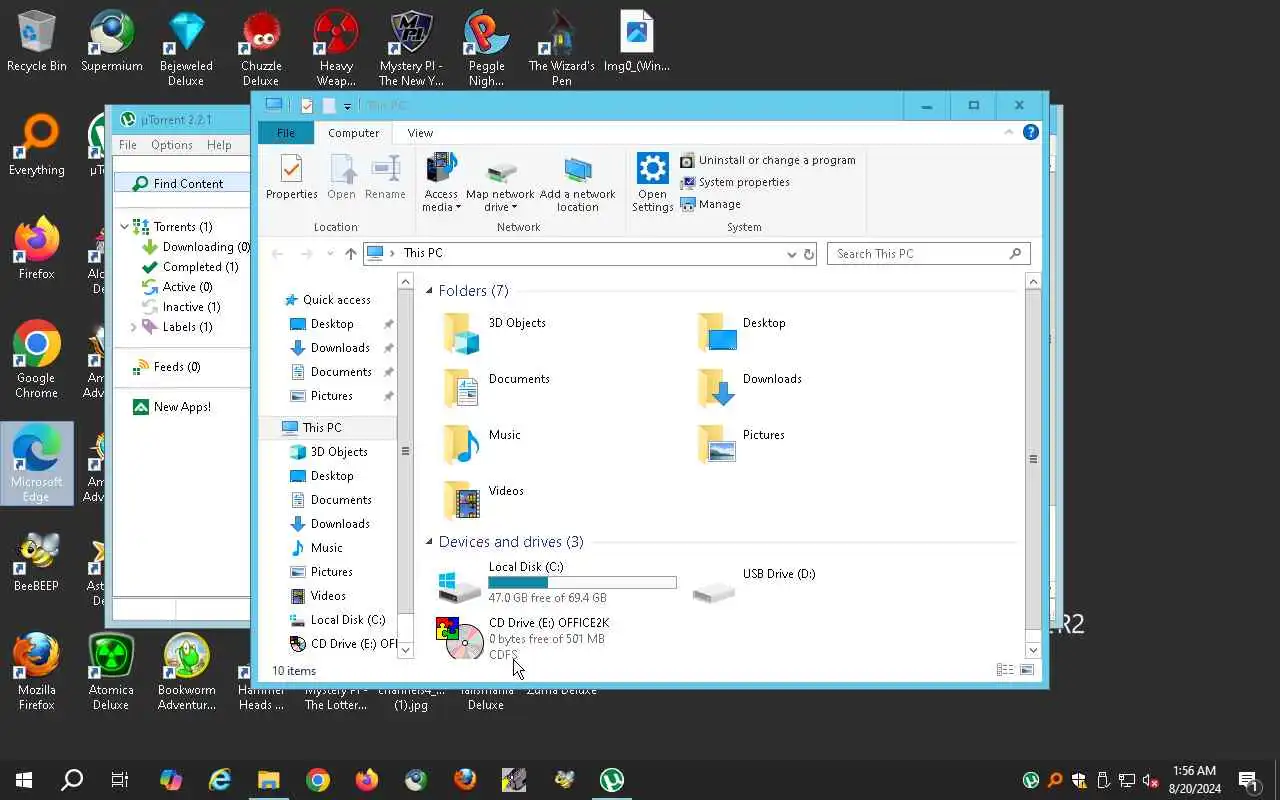
Task: Open the Recent locations dropdown arrow
Action: click(329, 254)
